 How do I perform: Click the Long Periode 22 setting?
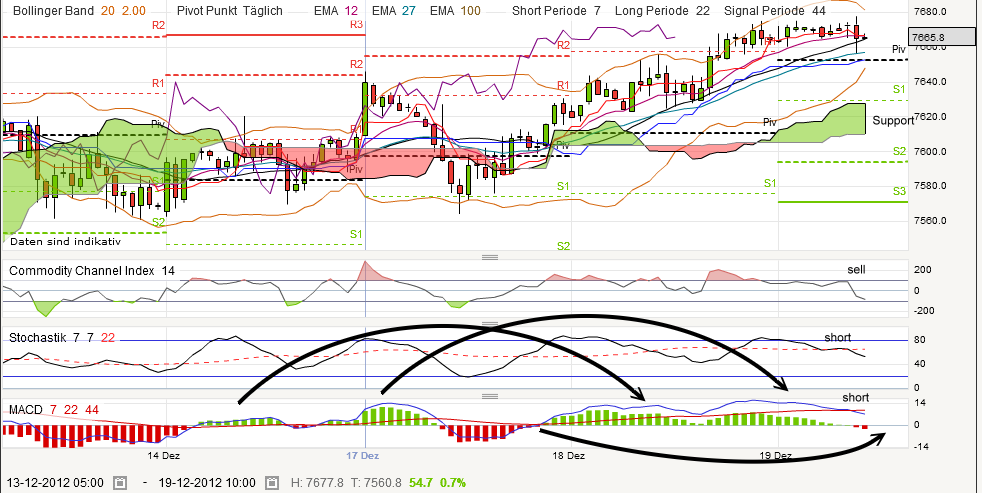pyautogui.click(x=663, y=11)
